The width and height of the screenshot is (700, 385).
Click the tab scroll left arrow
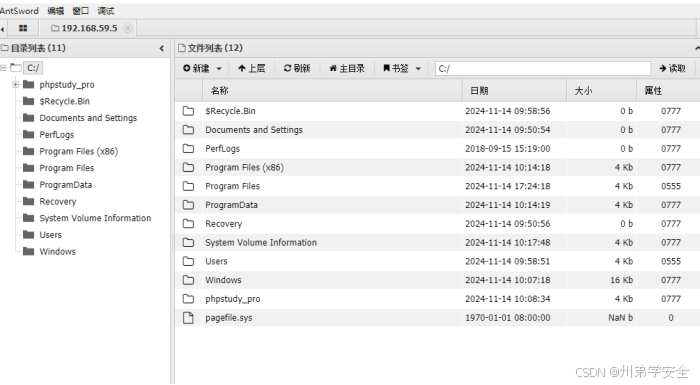tap(3, 29)
